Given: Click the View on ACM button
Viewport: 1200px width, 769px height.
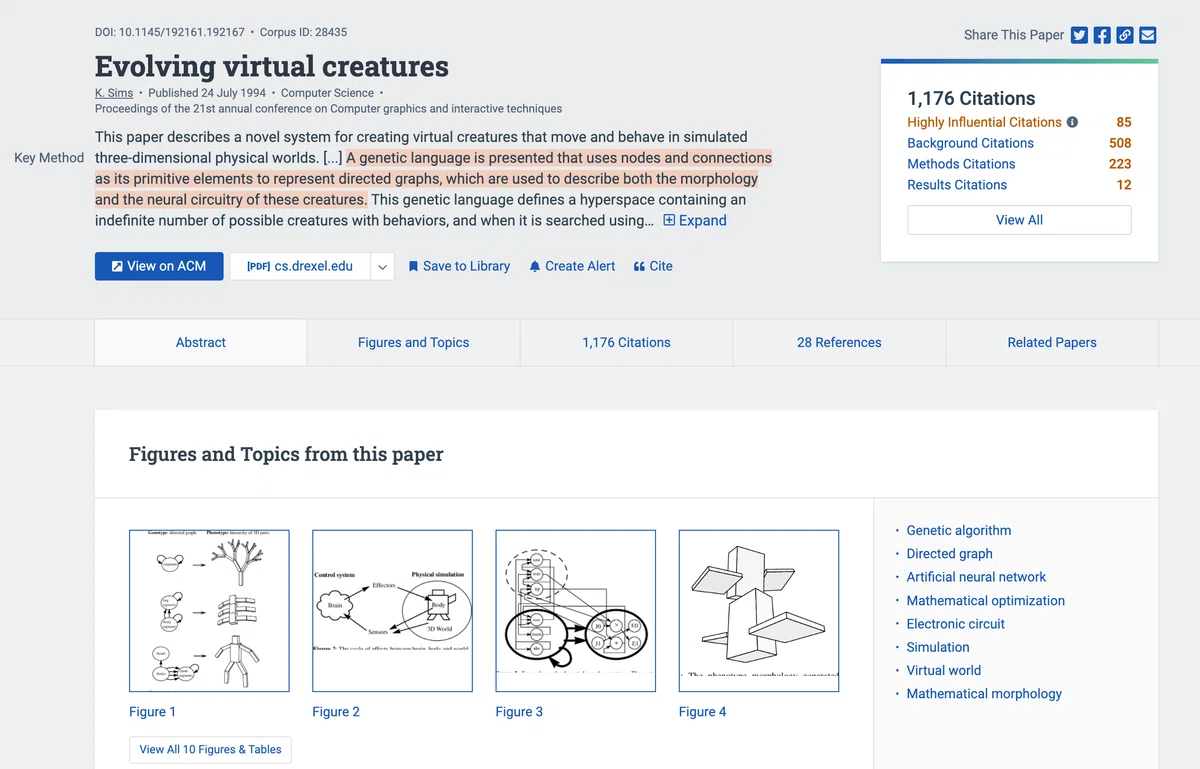Looking at the screenshot, I should 159,266.
